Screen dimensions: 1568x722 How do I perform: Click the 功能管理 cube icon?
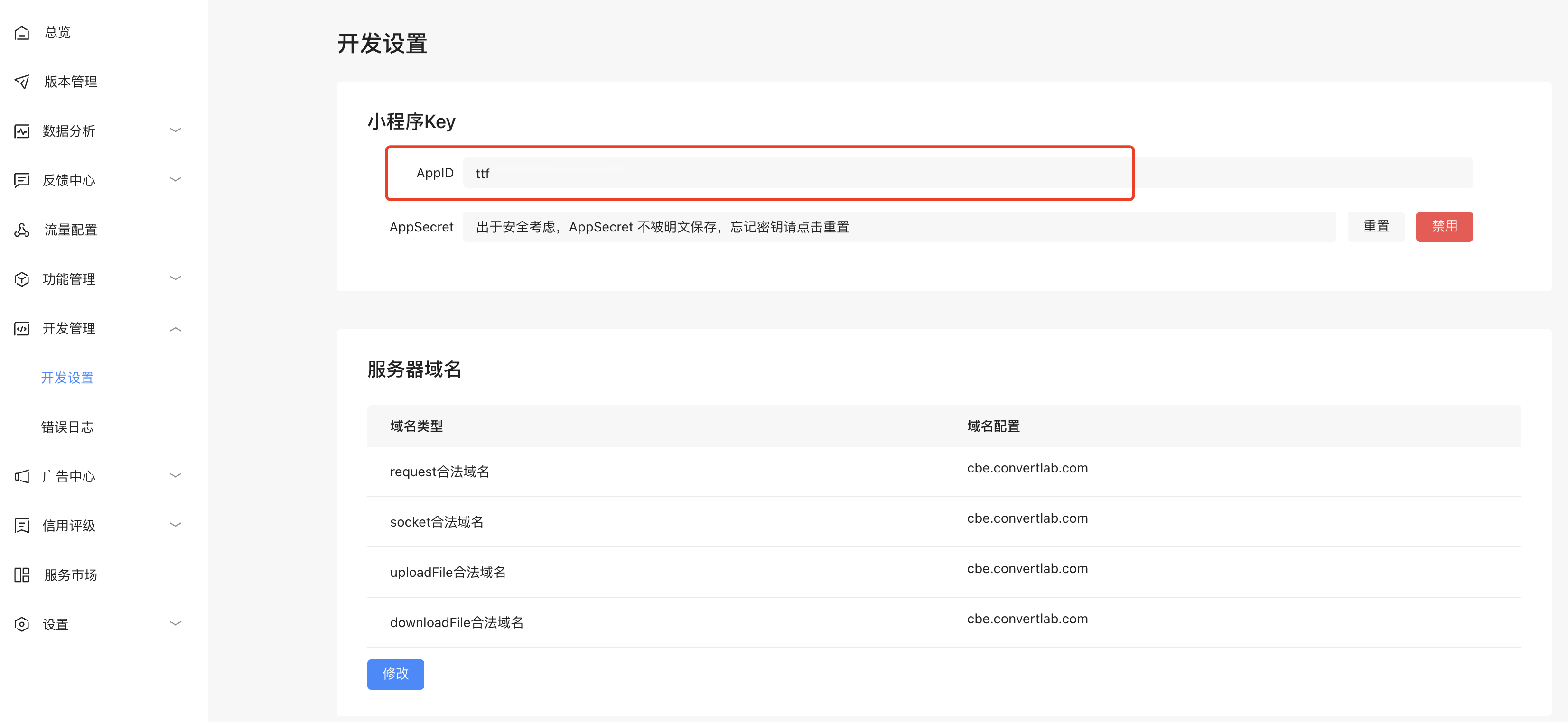click(x=21, y=278)
